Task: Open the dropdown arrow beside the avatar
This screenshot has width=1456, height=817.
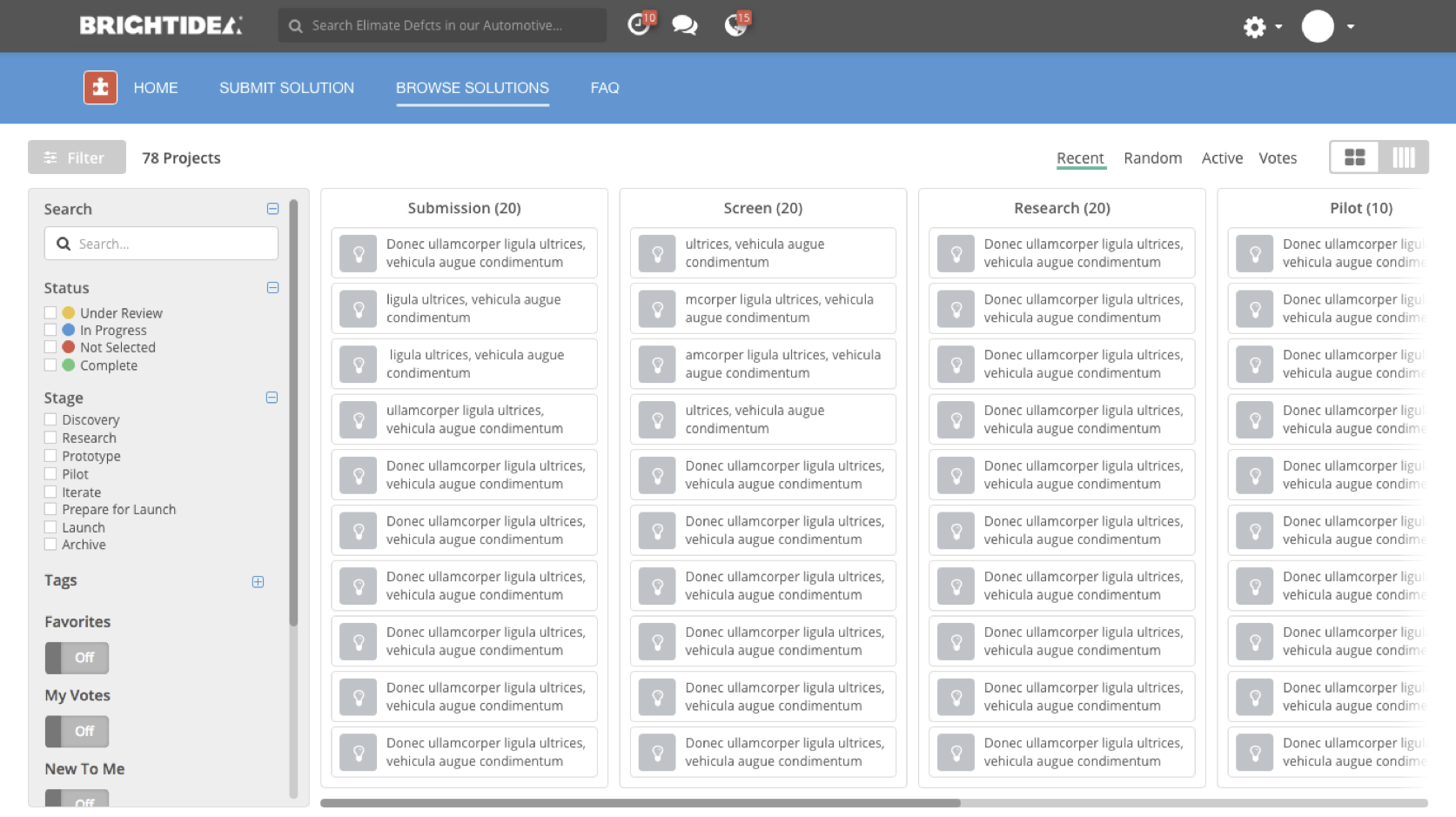Action: (x=1351, y=27)
